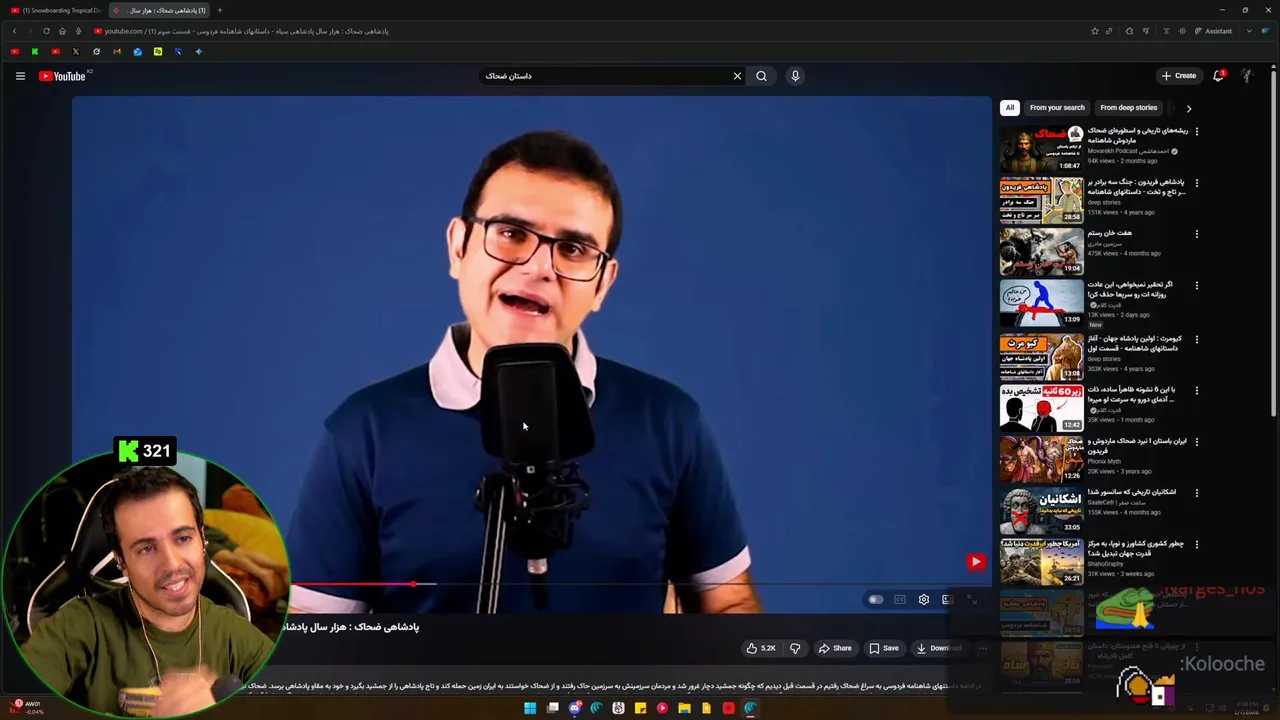Open the Windows Start menu

530,708
